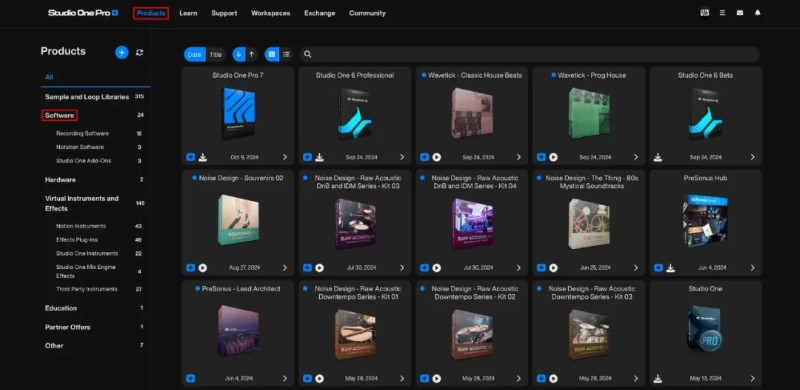Open the notifications bell
This screenshot has height=390, width=800.
click(757, 13)
